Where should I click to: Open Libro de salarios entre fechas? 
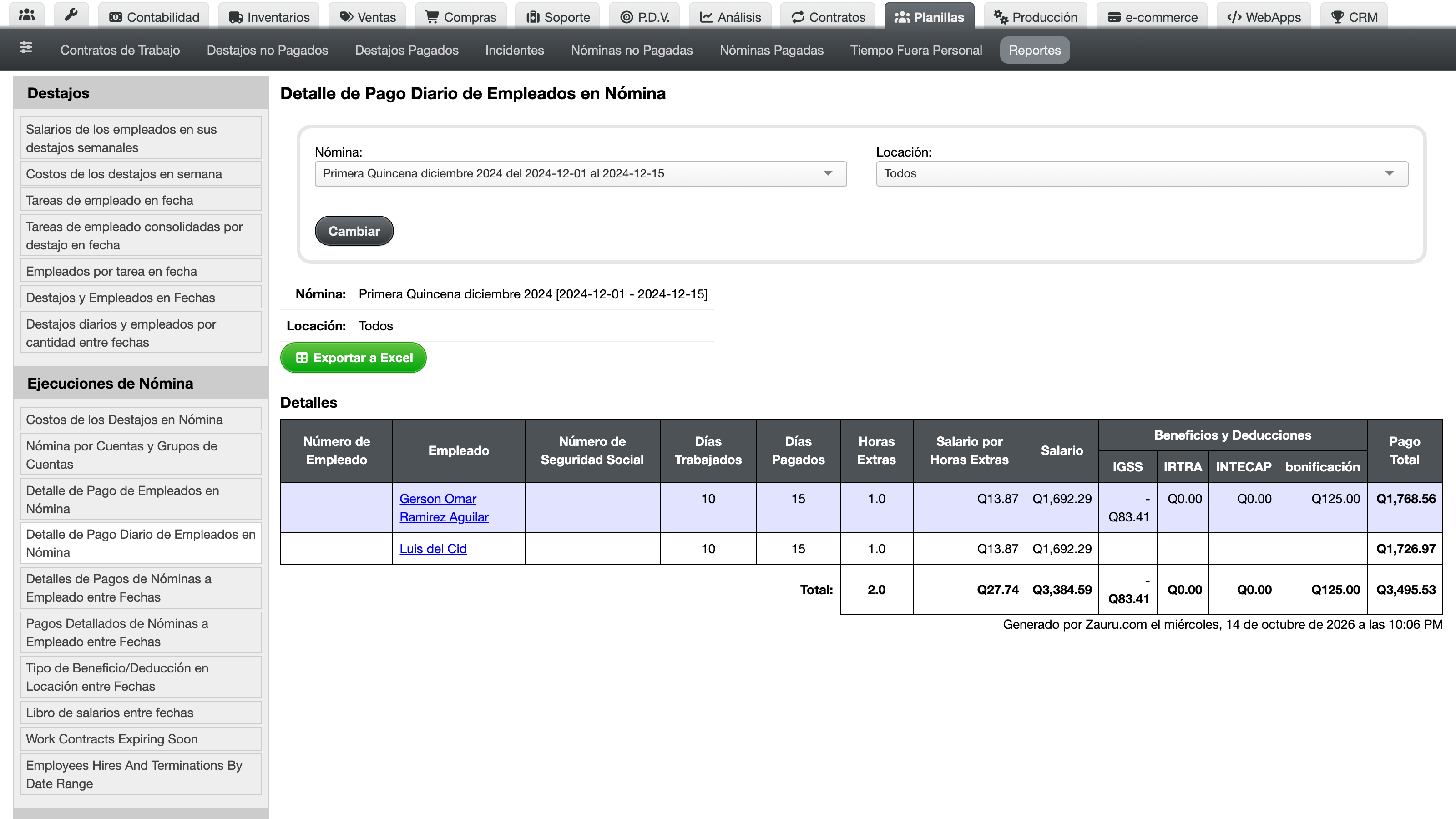tap(141, 713)
